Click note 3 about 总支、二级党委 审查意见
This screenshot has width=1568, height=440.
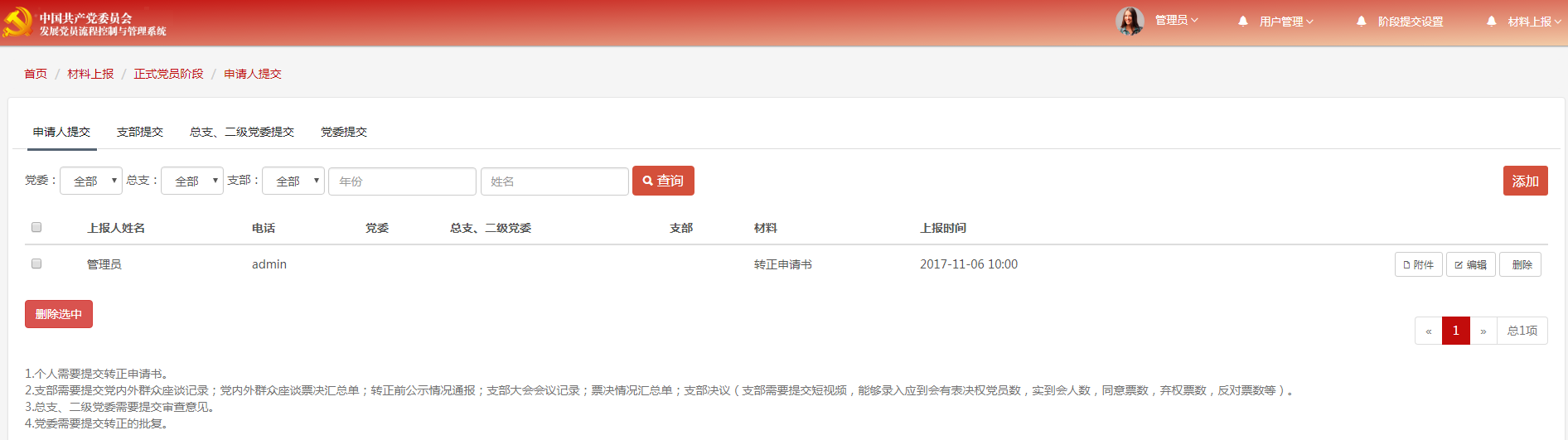122,407
